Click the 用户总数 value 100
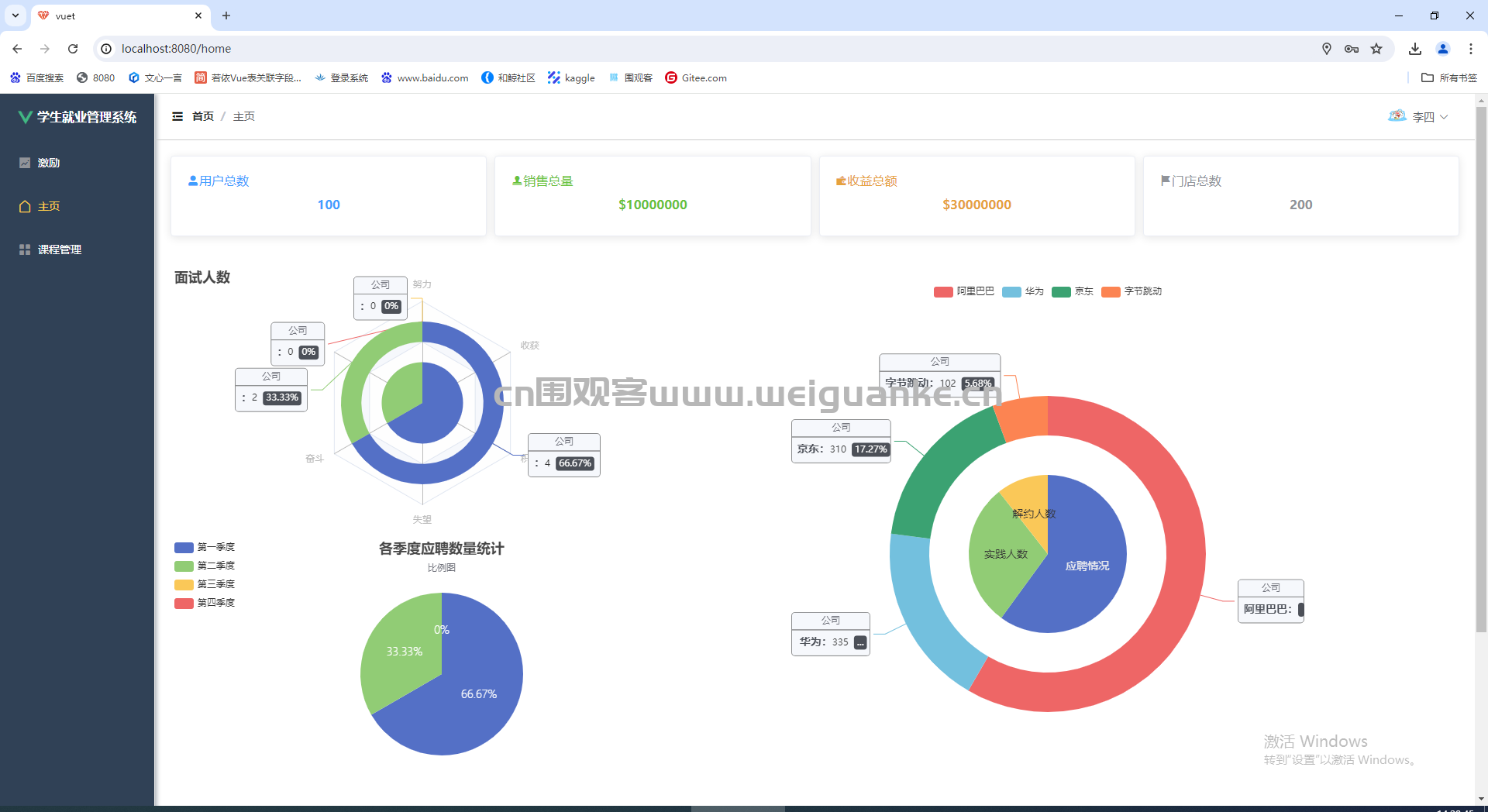This screenshot has height=812, width=1488. click(x=329, y=205)
